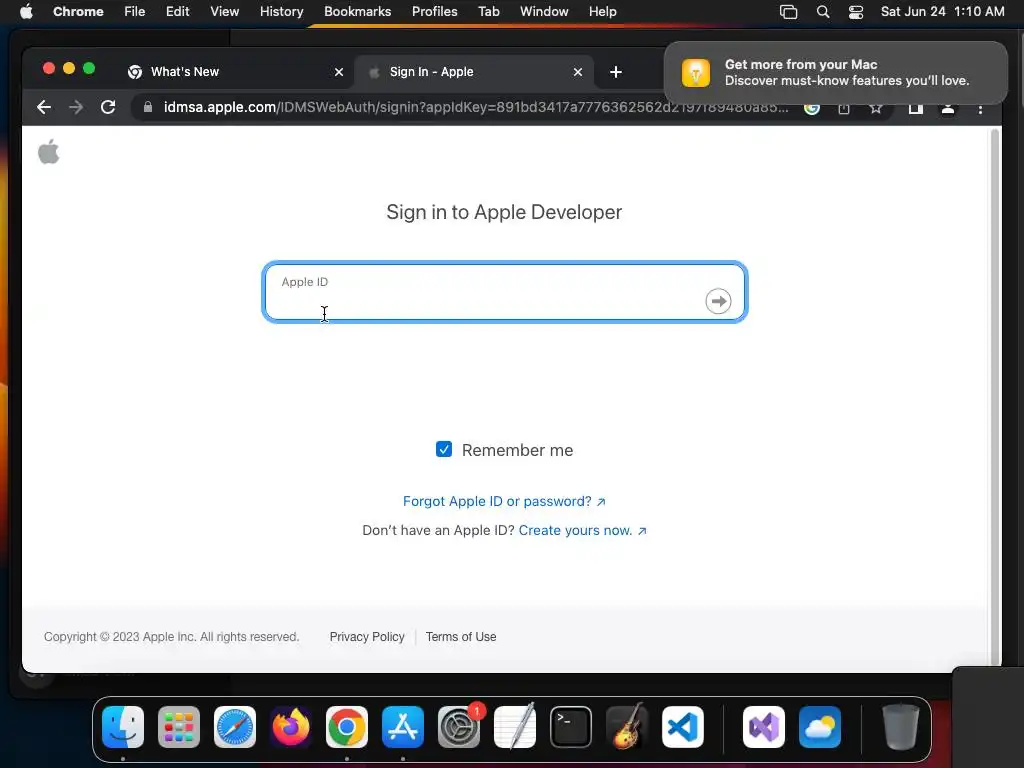This screenshot has height=768, width=1024.
Task: Open Finder from the Dock
Action: click(x=123, y=727)
